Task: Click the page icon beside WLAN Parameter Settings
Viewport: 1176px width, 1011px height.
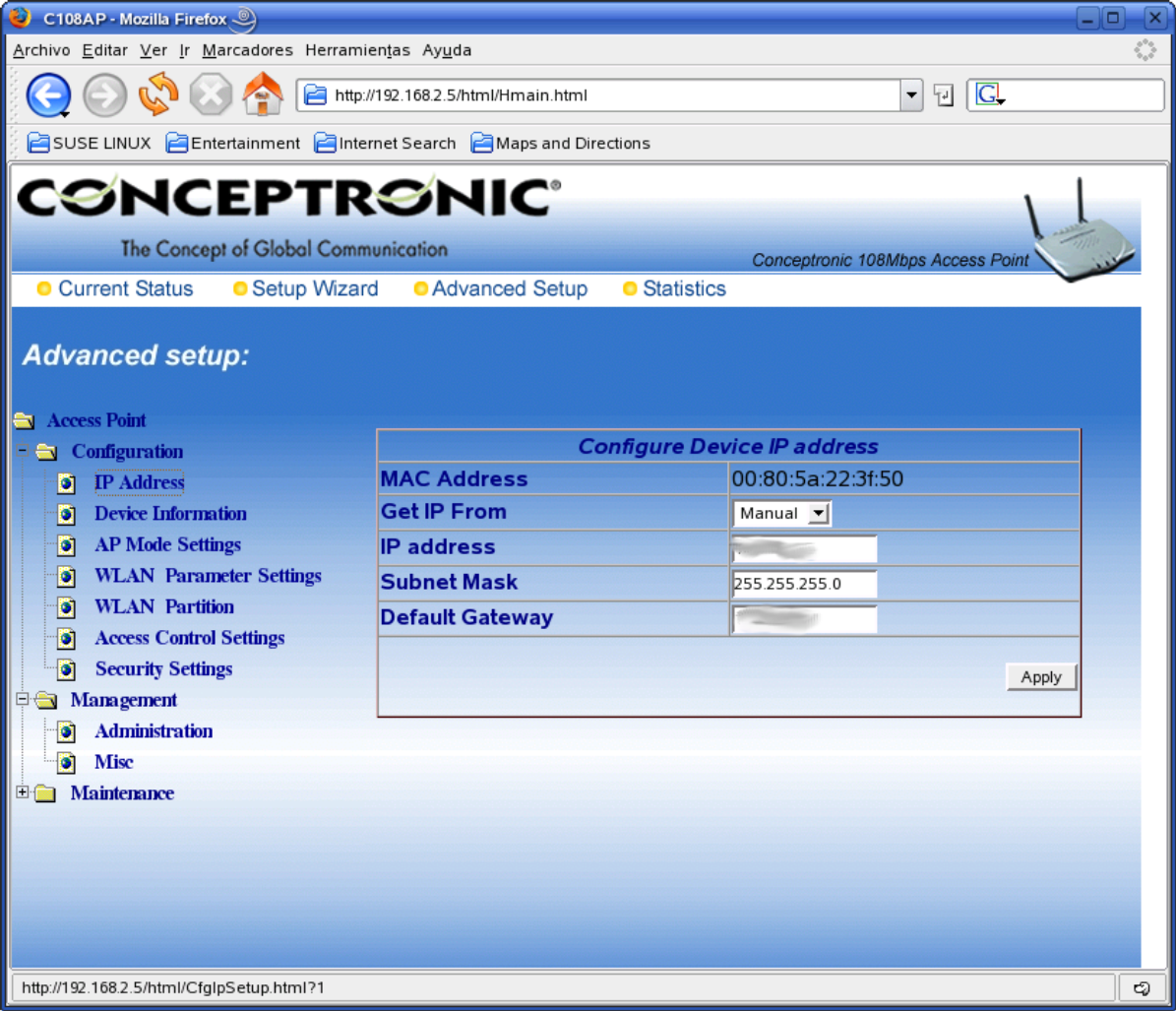Action: tap(66, 577)
